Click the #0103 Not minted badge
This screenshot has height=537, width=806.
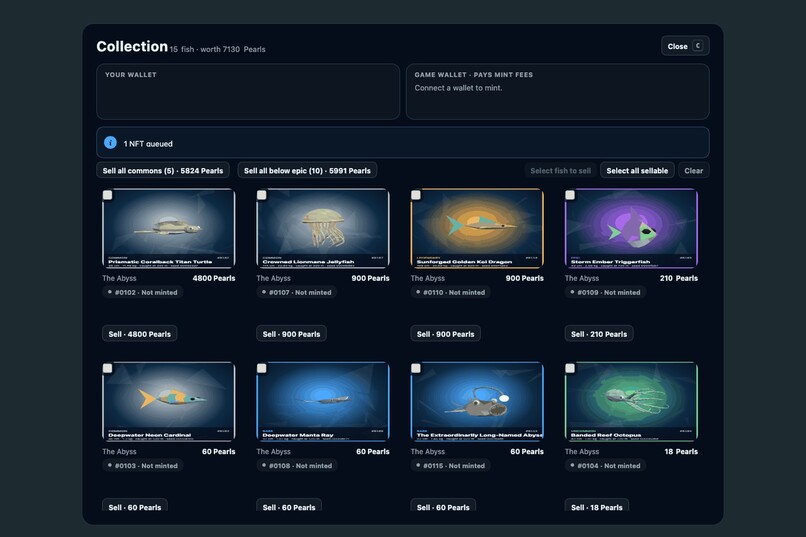142,466
